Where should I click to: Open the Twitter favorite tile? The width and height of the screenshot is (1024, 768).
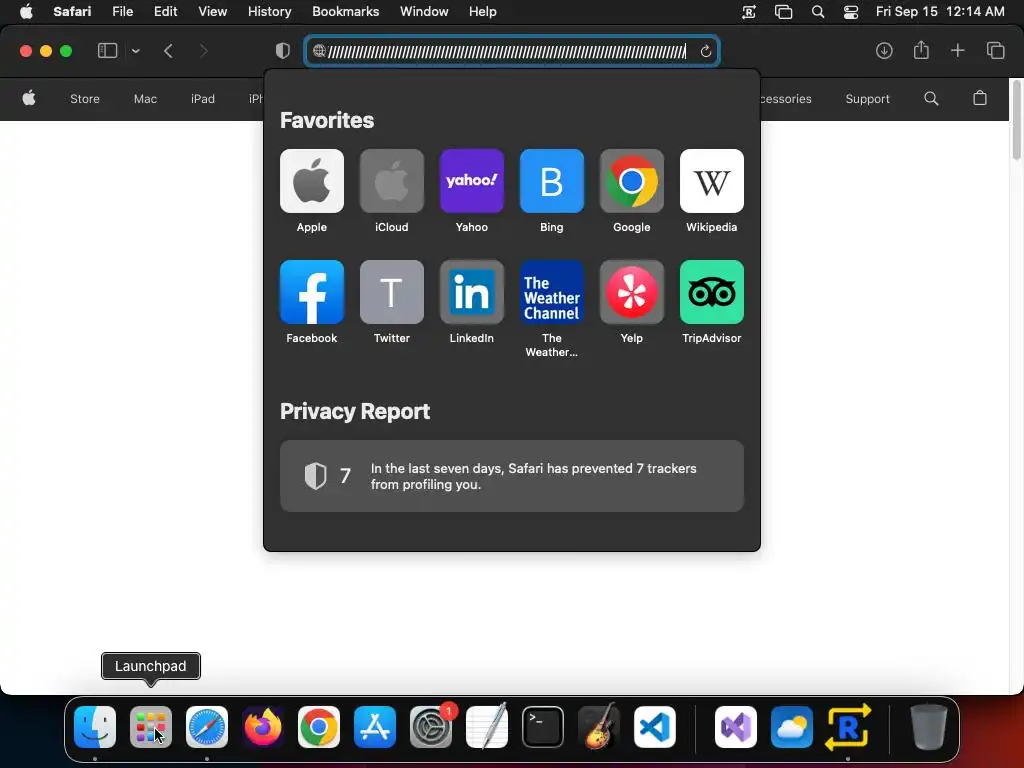(x=391, y=292)
